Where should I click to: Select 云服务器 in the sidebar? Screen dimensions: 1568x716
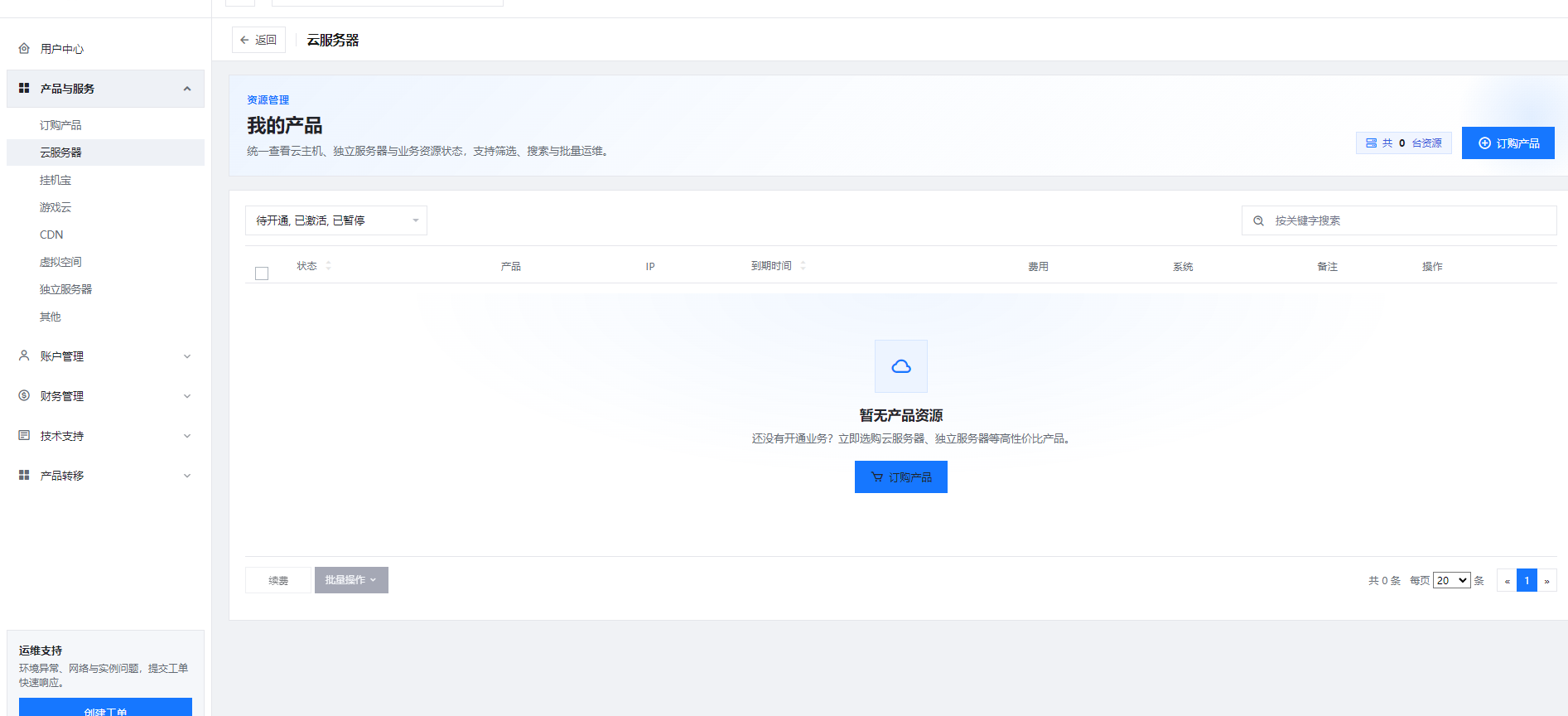[x=105, y=152]
